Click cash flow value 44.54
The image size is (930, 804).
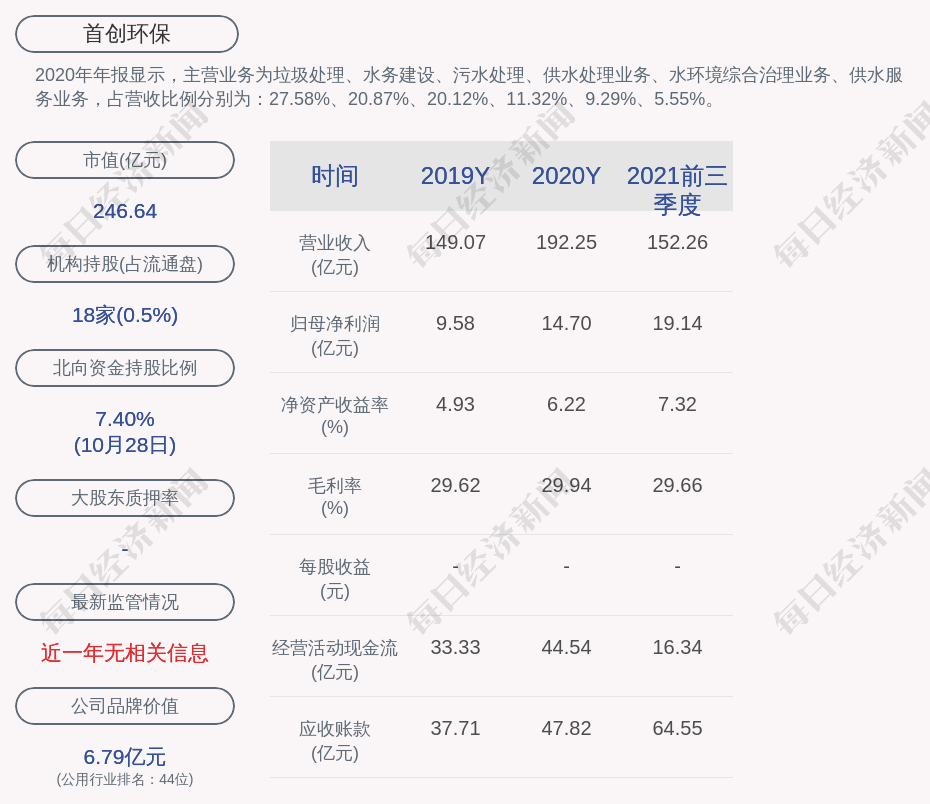(566, 647)
